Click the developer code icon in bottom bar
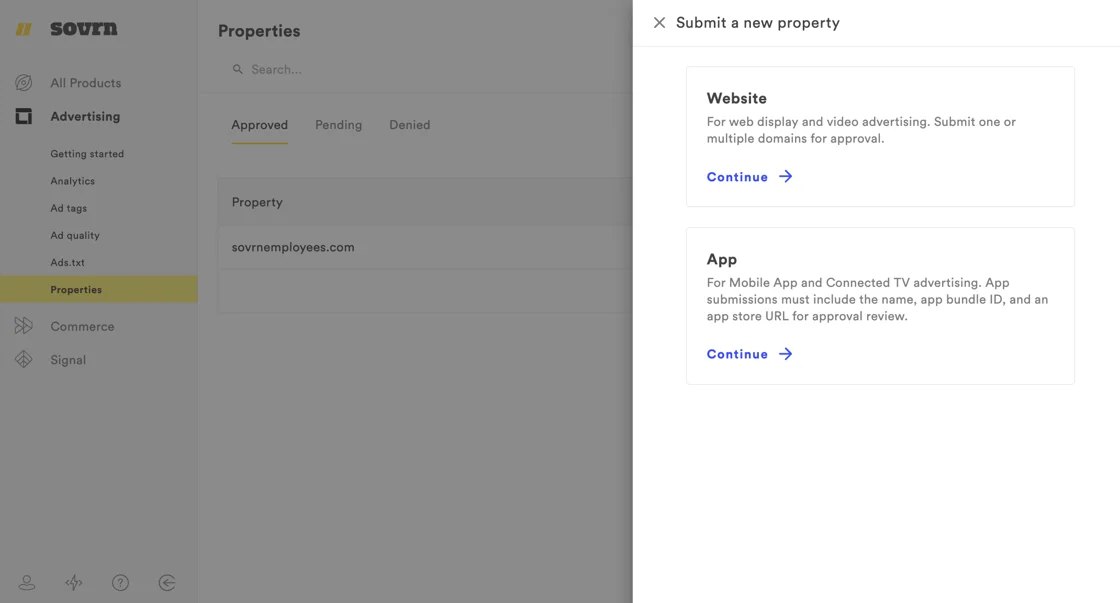This screenshot has width=1120, height=603. pos(74,581)
